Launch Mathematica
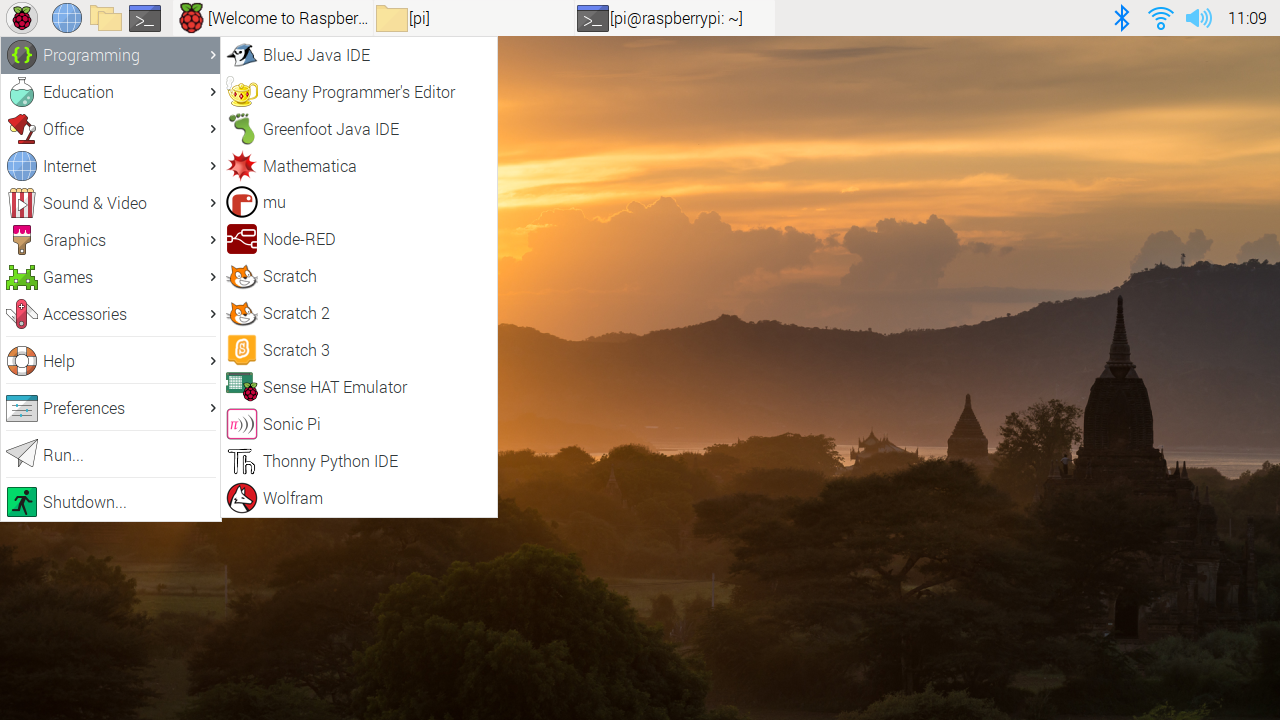 coord(310,165)
